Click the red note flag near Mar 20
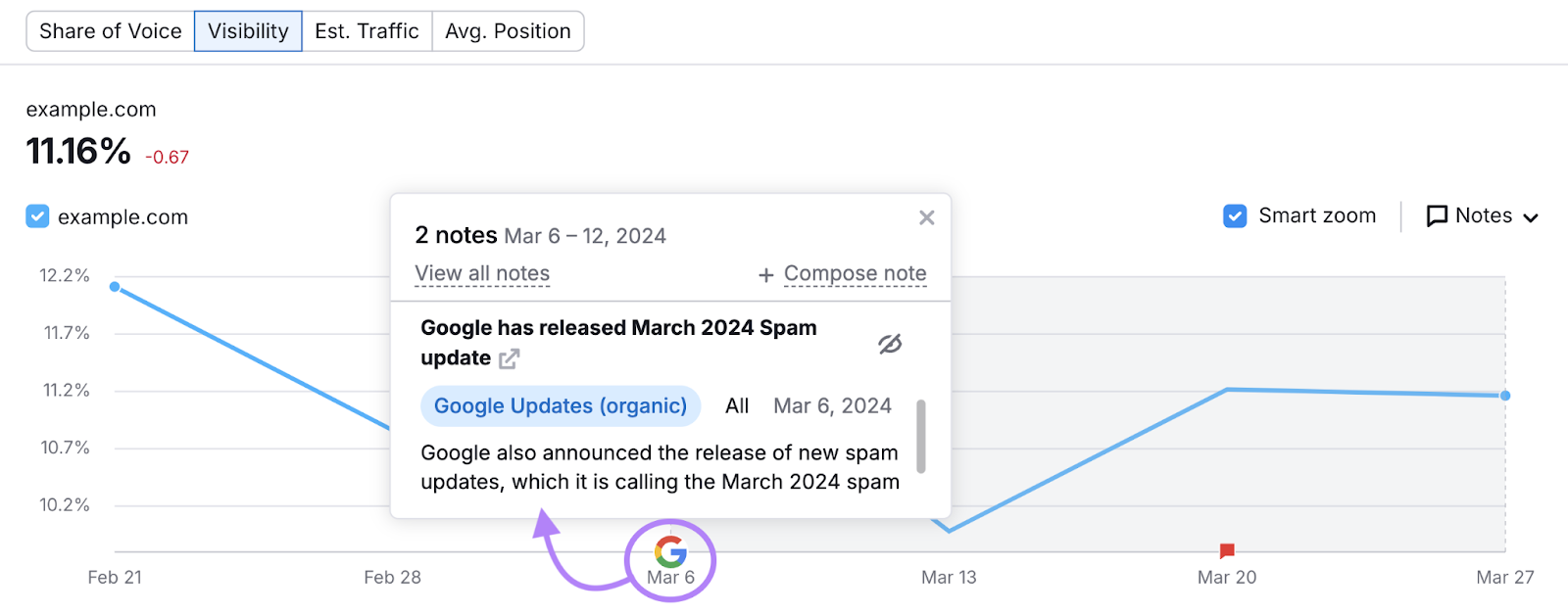The width and height of the screenshot is (1568, 615). click(1225, 550)
